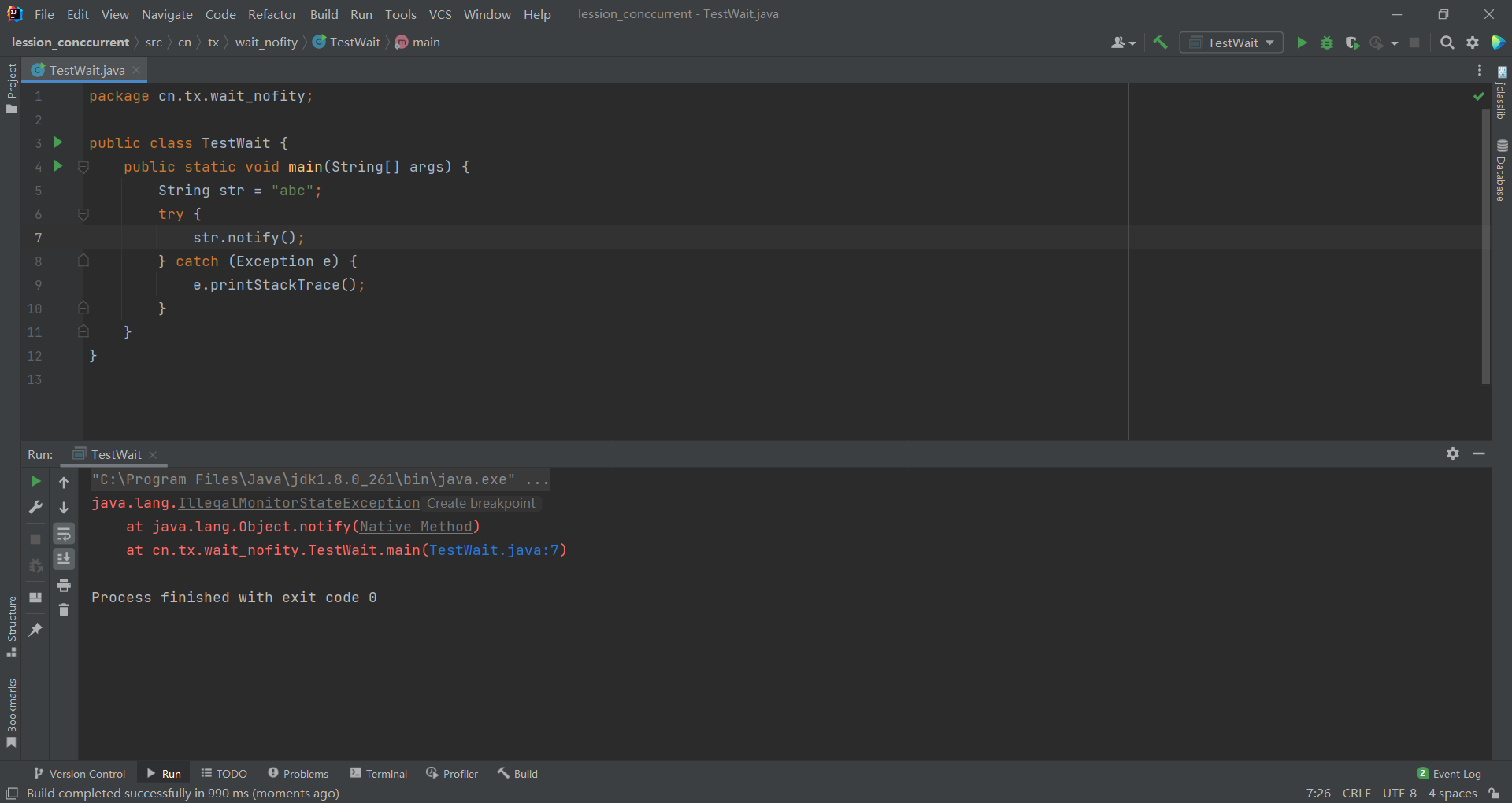Click the colorful plugin icon at top right

[x=1498, y=43]
